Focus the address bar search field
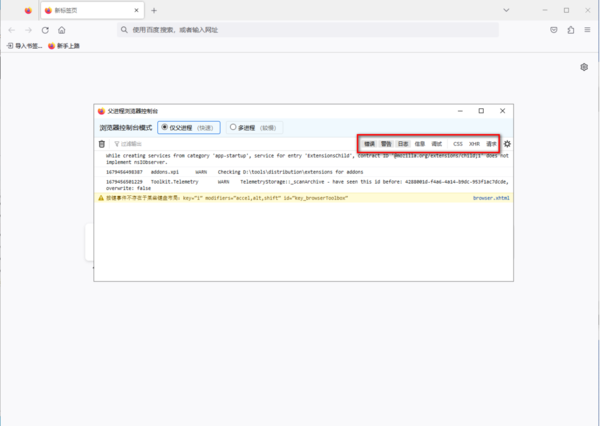Screen dimensions: 600x426 (308, 30)
